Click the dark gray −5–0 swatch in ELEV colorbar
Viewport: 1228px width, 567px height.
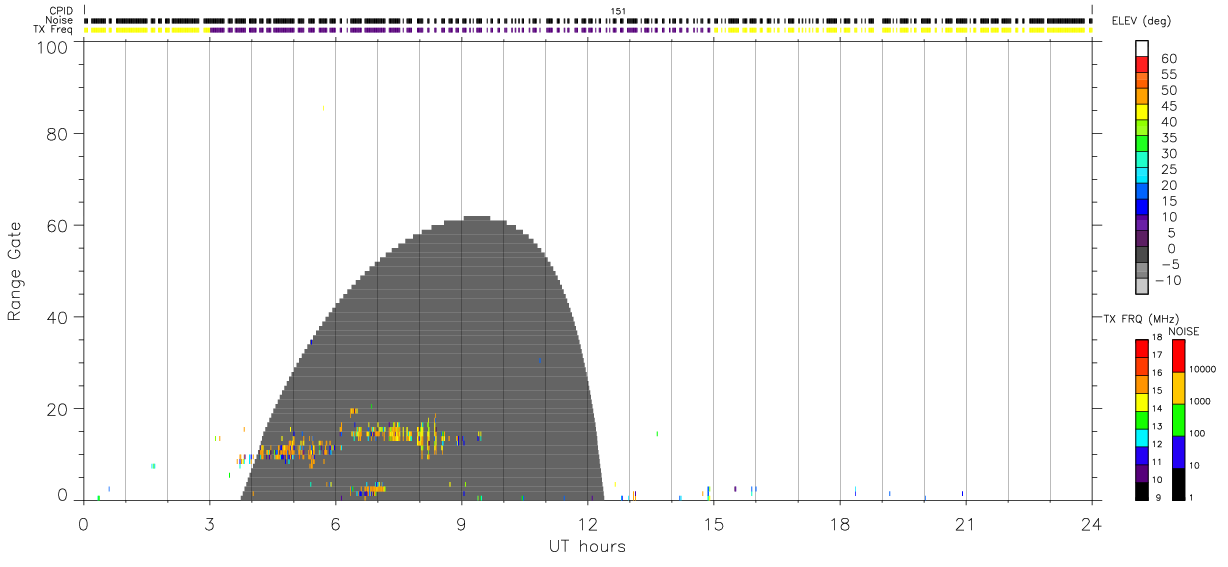(1142, 255)
